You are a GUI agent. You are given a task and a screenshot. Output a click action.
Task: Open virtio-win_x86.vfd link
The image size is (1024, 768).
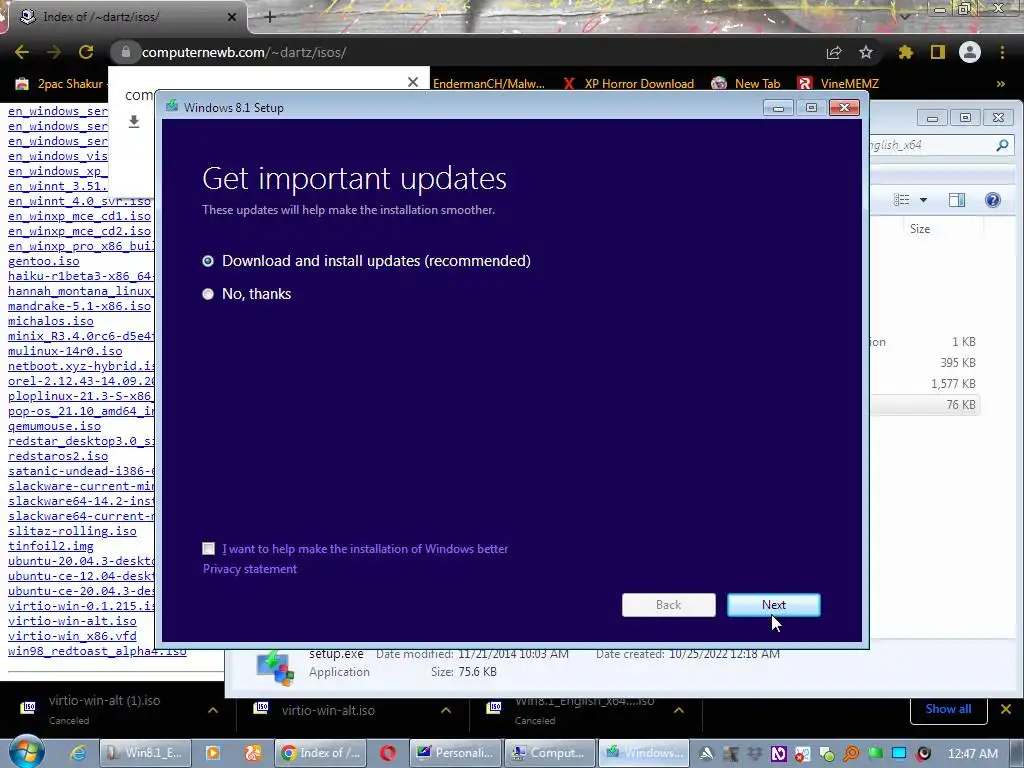click(72, 636)
